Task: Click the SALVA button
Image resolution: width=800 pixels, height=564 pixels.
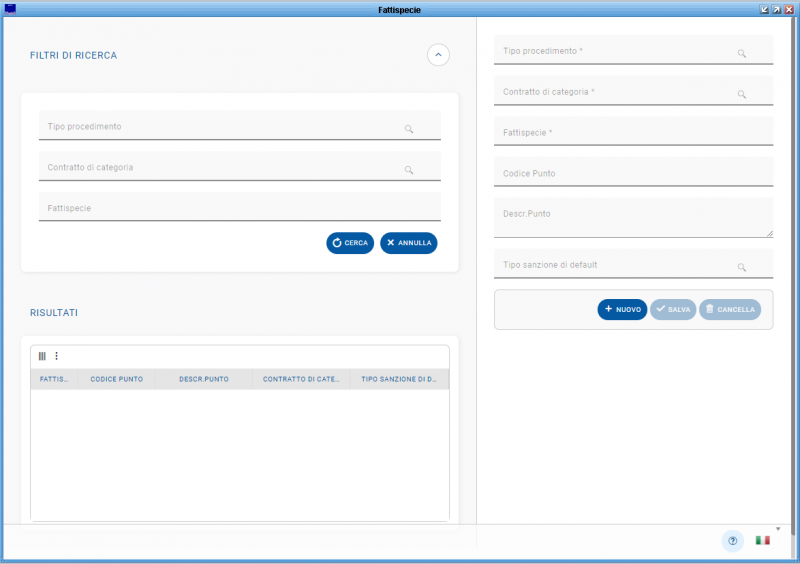Action: (x=673, y=309)
